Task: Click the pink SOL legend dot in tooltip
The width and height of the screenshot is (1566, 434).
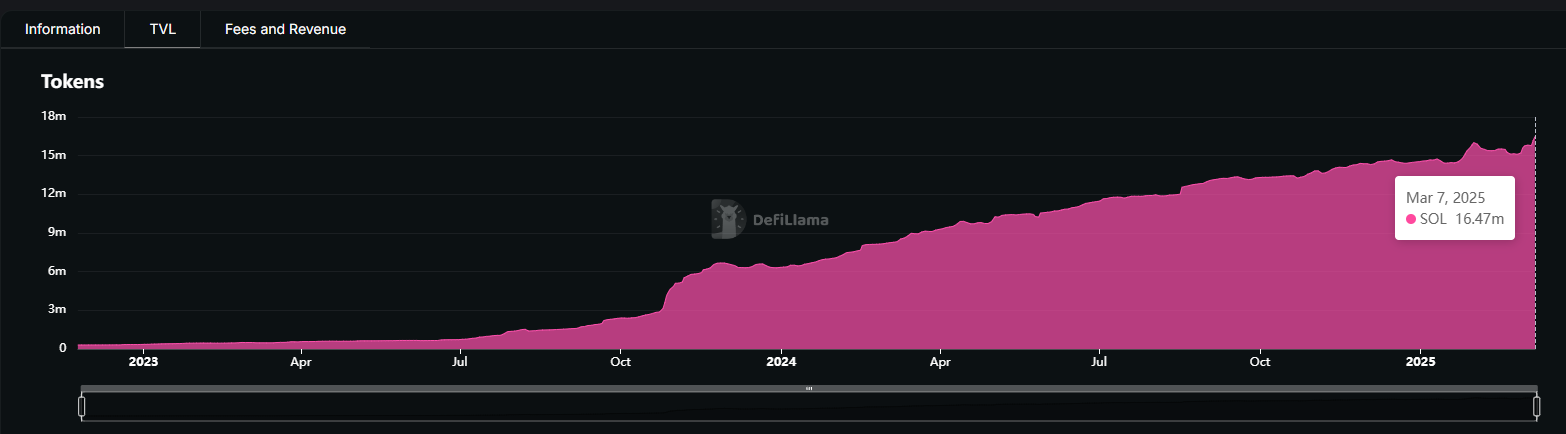Action: (x=1411, y=219)
